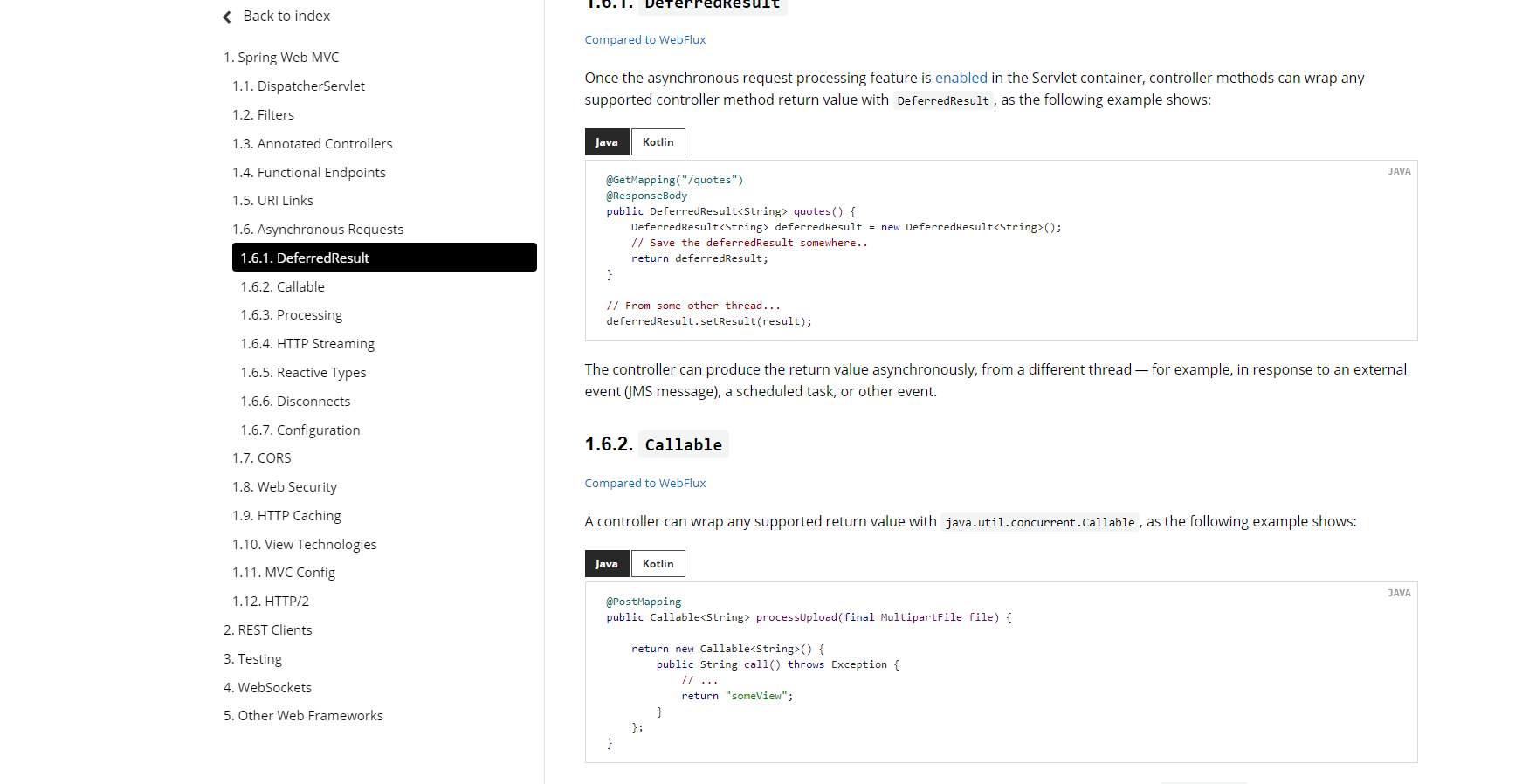The image size is (1536, 784).
Task: Go to 2. REST Clients
Action: (267, 630)
